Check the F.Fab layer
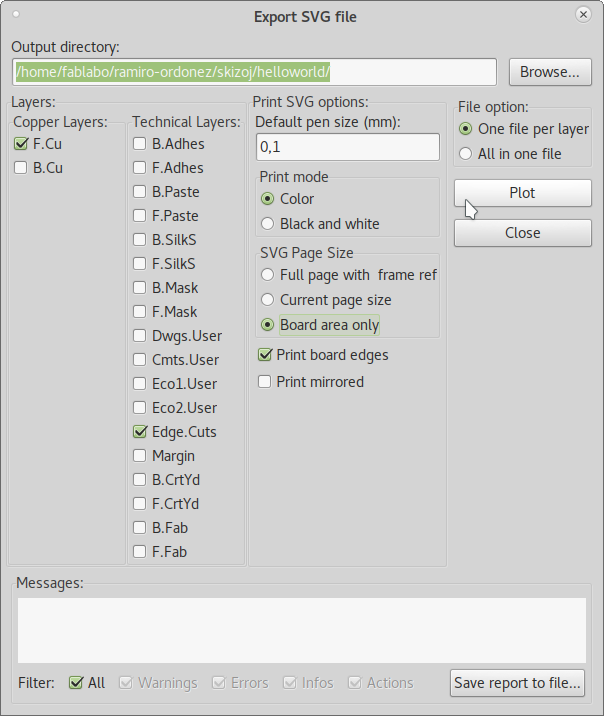 (x=139, y=552)
